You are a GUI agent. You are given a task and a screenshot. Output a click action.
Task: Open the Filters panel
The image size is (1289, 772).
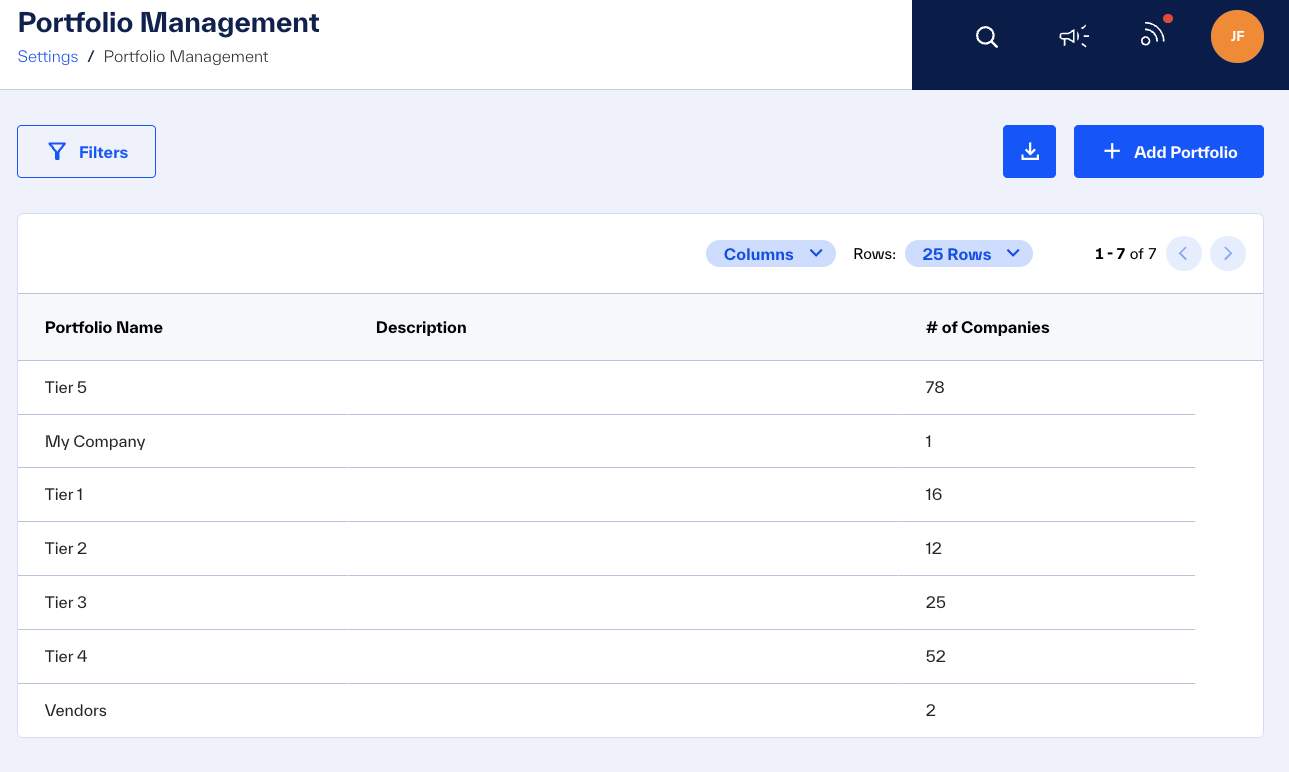pyautogui.click(x=86, y=152)
